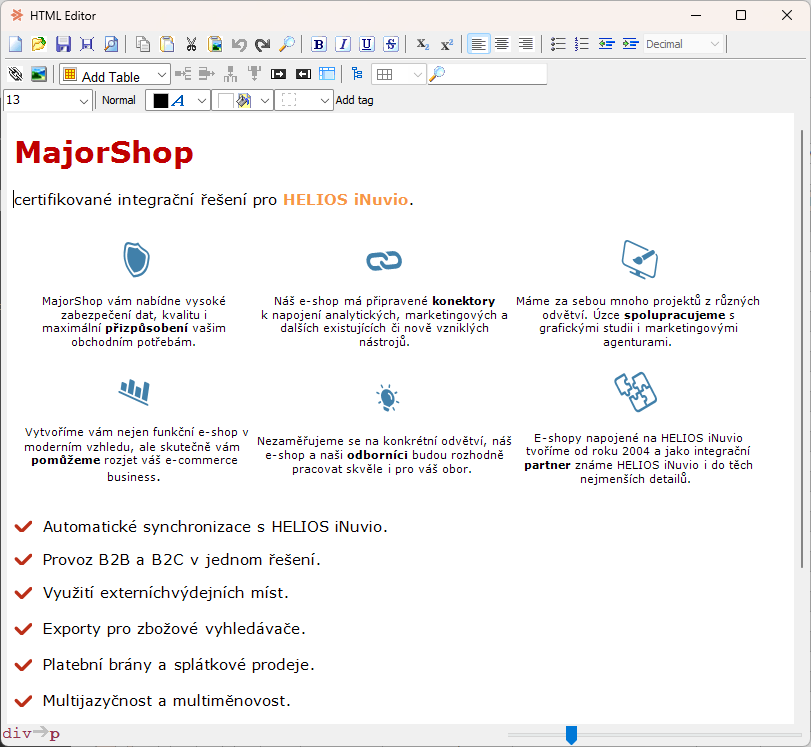The width and height of the screenshot is (811, 747).
Task: Paste from the clipboard icon
Action: [167, 44]
